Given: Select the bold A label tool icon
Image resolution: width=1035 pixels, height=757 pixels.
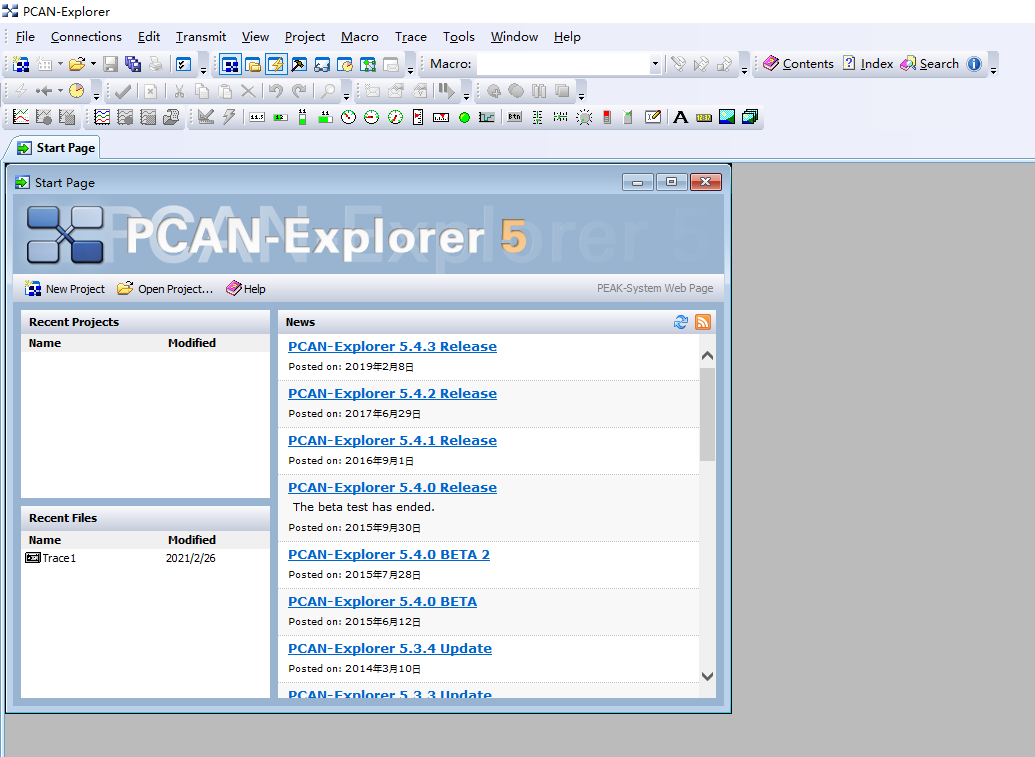Looking at the screenshot, I should pyautogui.click(x=680, y=116).
